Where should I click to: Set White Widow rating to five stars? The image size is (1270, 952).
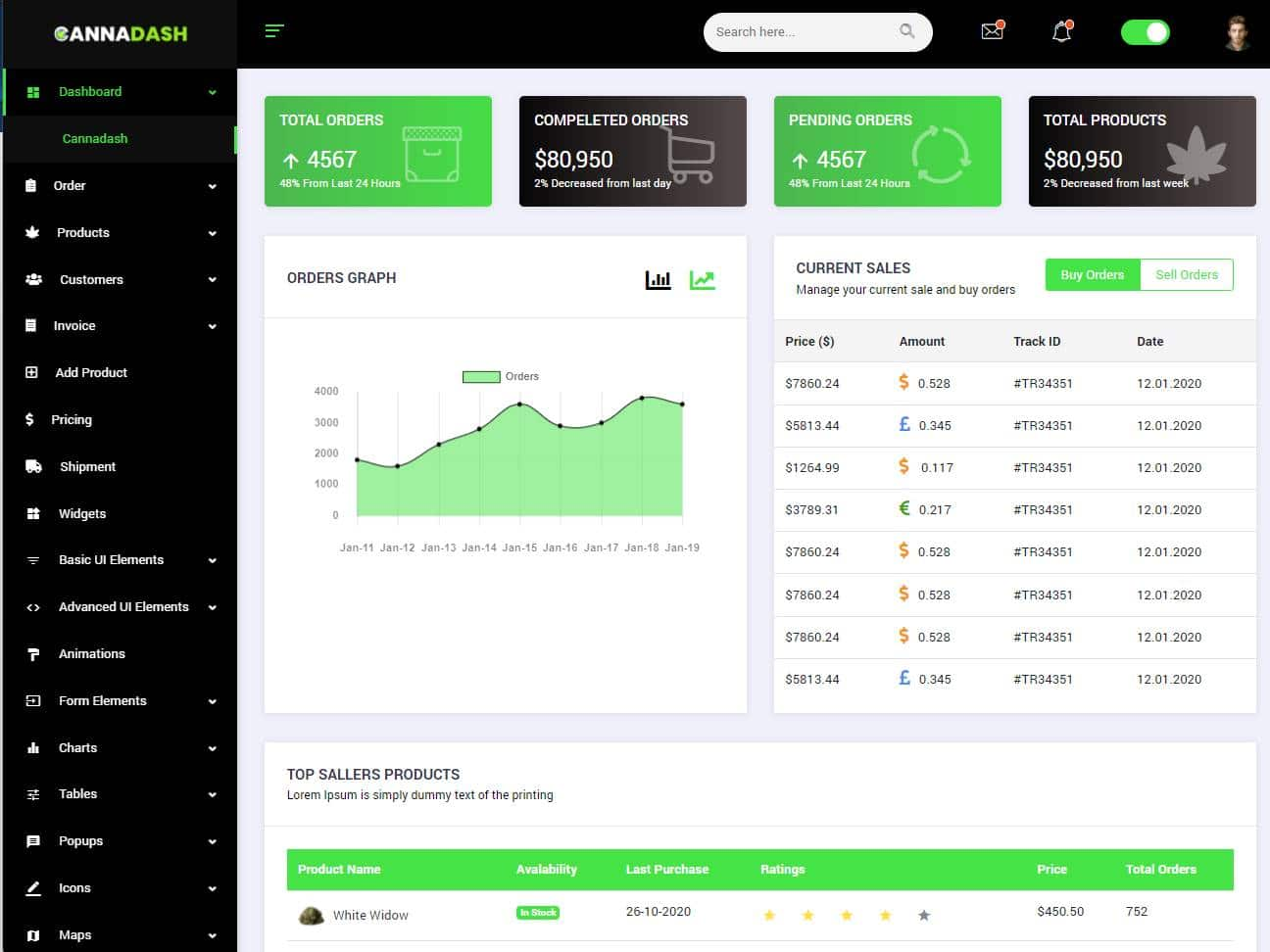coord(924,916)
